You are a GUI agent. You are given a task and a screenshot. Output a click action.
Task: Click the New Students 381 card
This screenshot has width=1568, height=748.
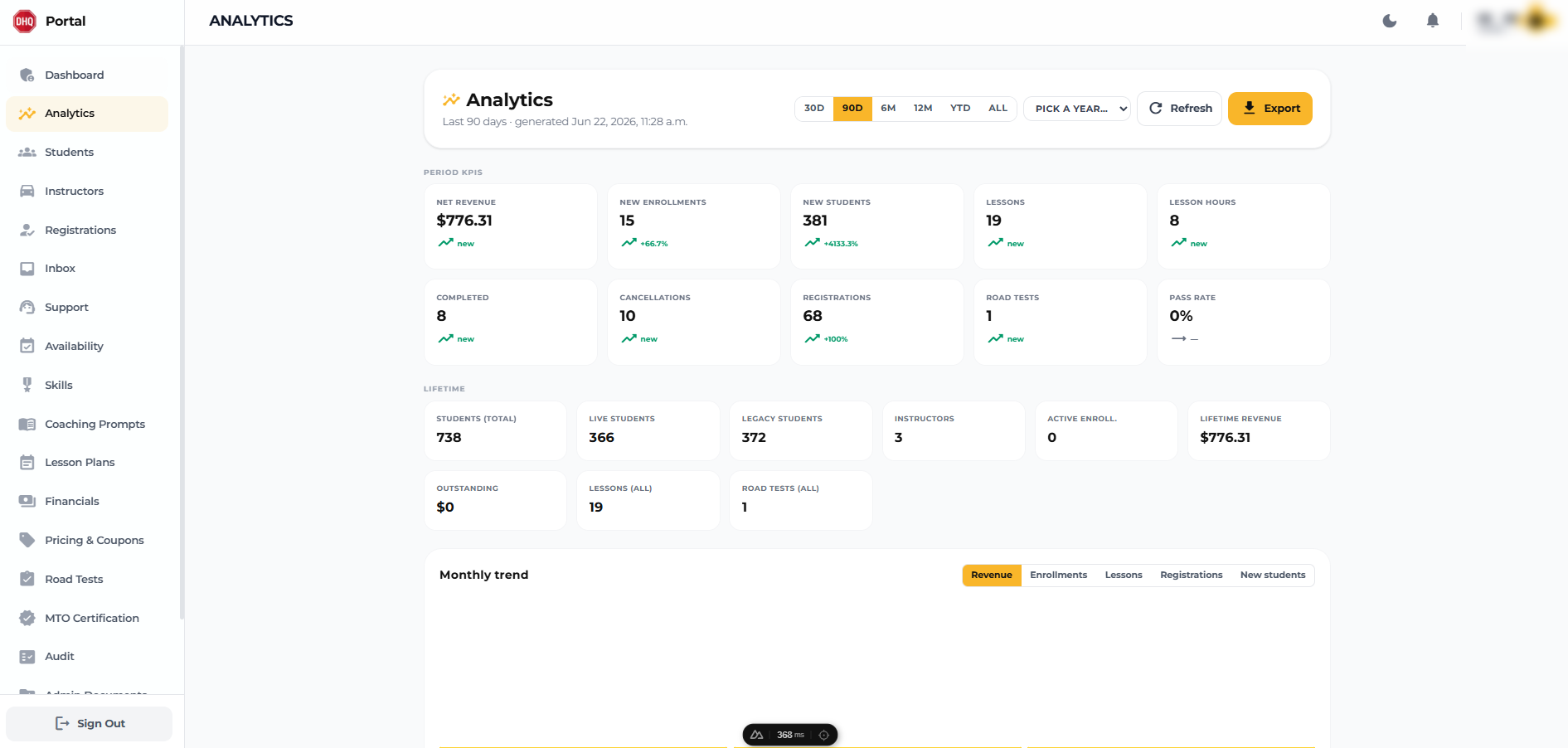pyautogui.click(x=877, y=226)
